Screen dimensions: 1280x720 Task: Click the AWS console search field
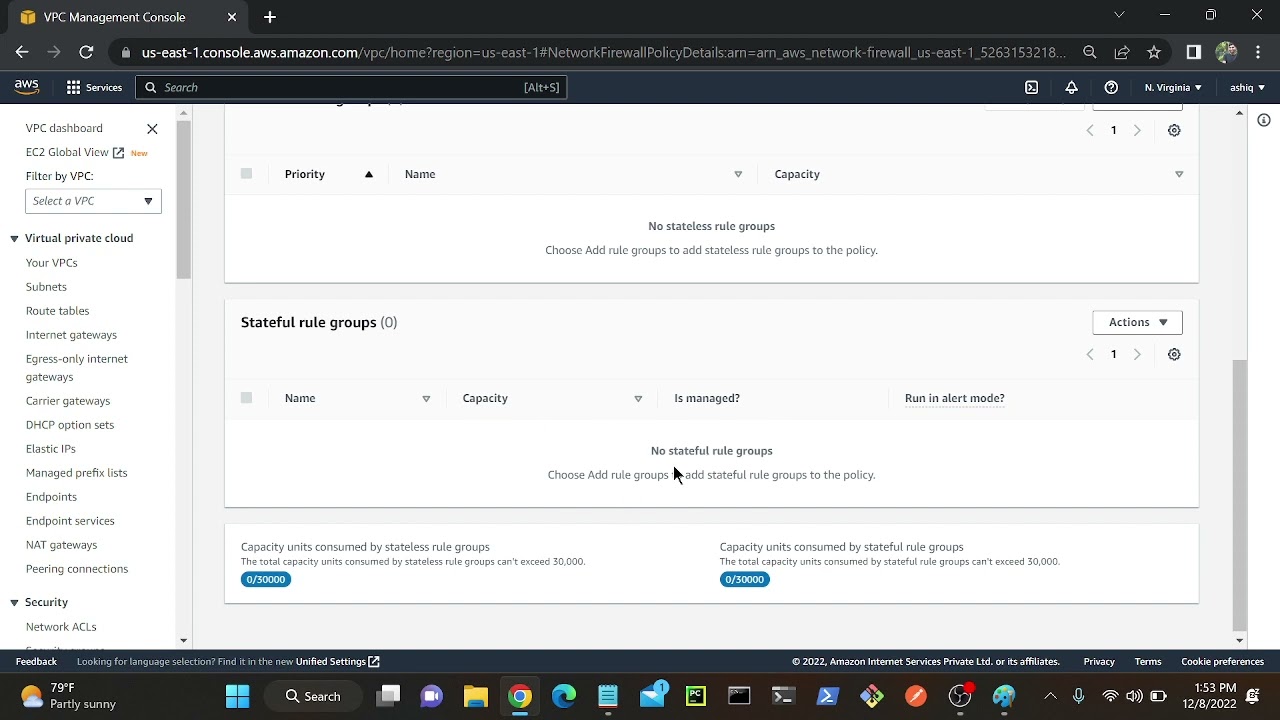(351, 87)
